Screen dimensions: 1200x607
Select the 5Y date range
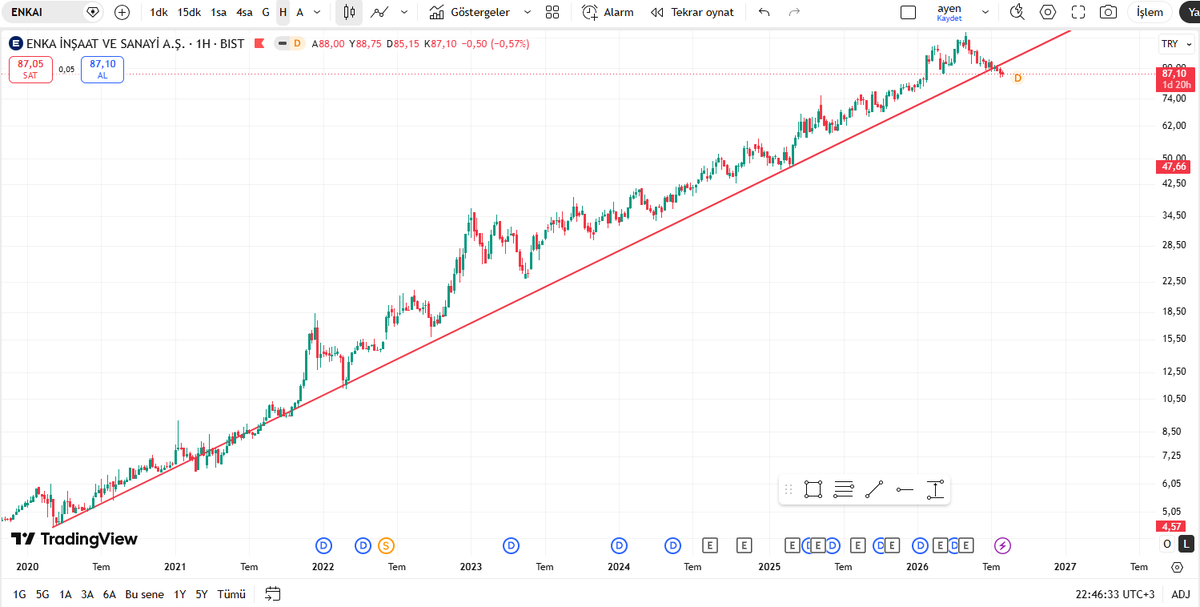(202, 593)
